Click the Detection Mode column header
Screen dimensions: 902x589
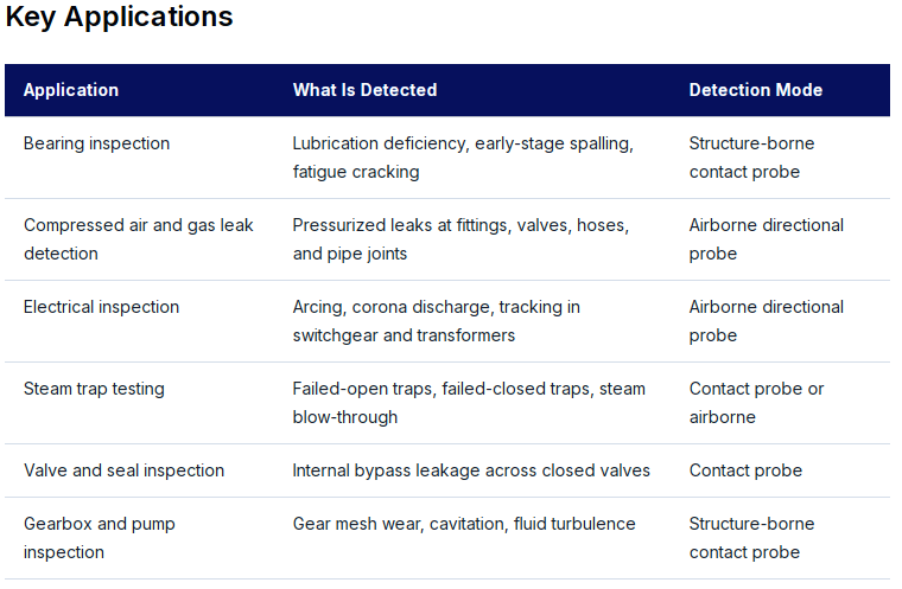[755, 90]
